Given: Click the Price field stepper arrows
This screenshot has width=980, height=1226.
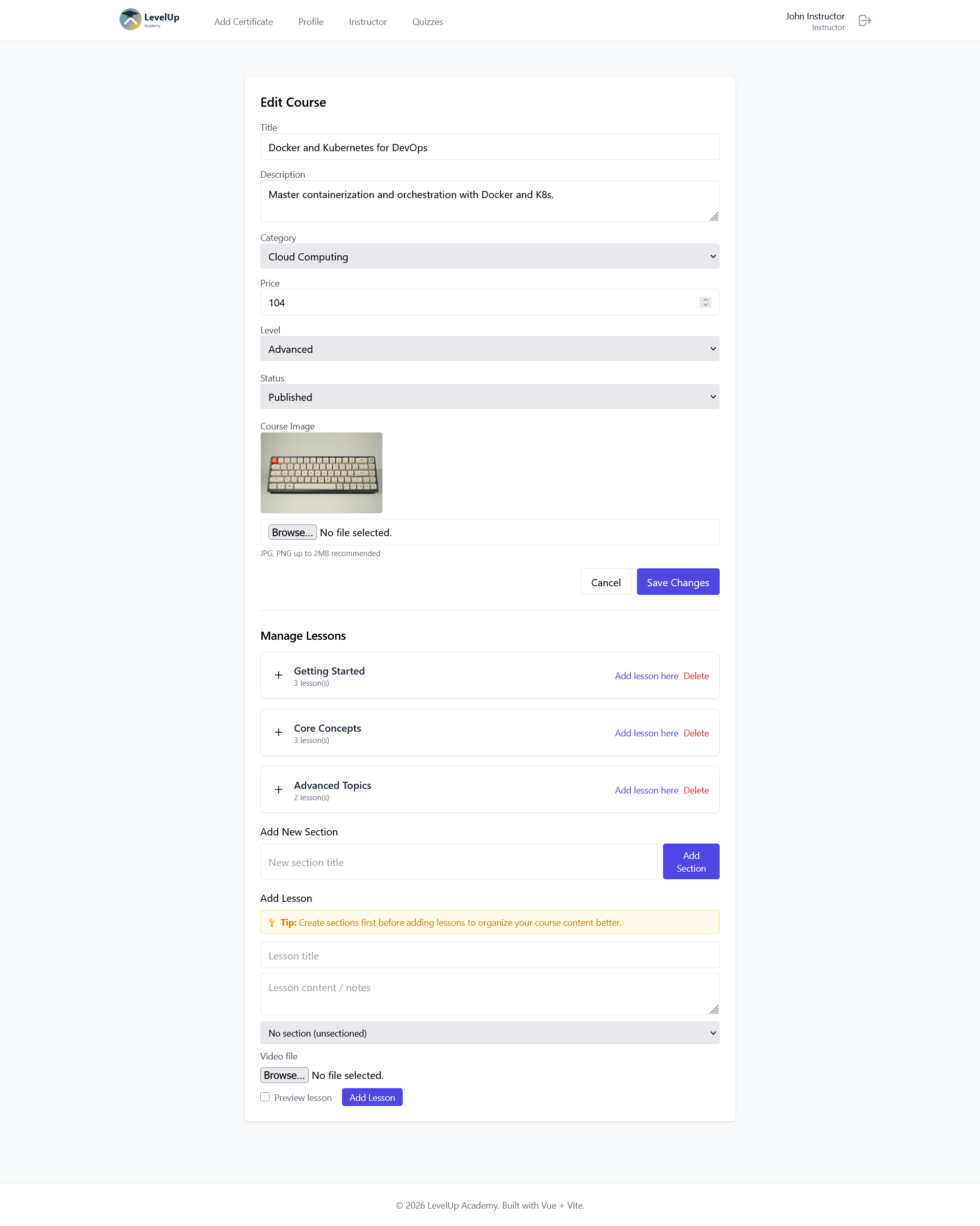Looking at the screenshot, I should [705, 302].
